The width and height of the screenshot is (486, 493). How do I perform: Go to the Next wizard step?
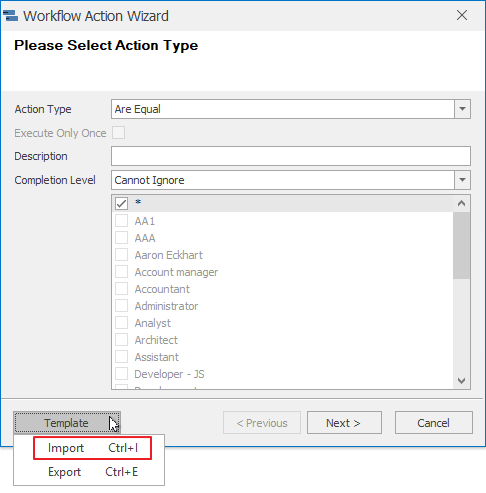click(x=344, y=423)
